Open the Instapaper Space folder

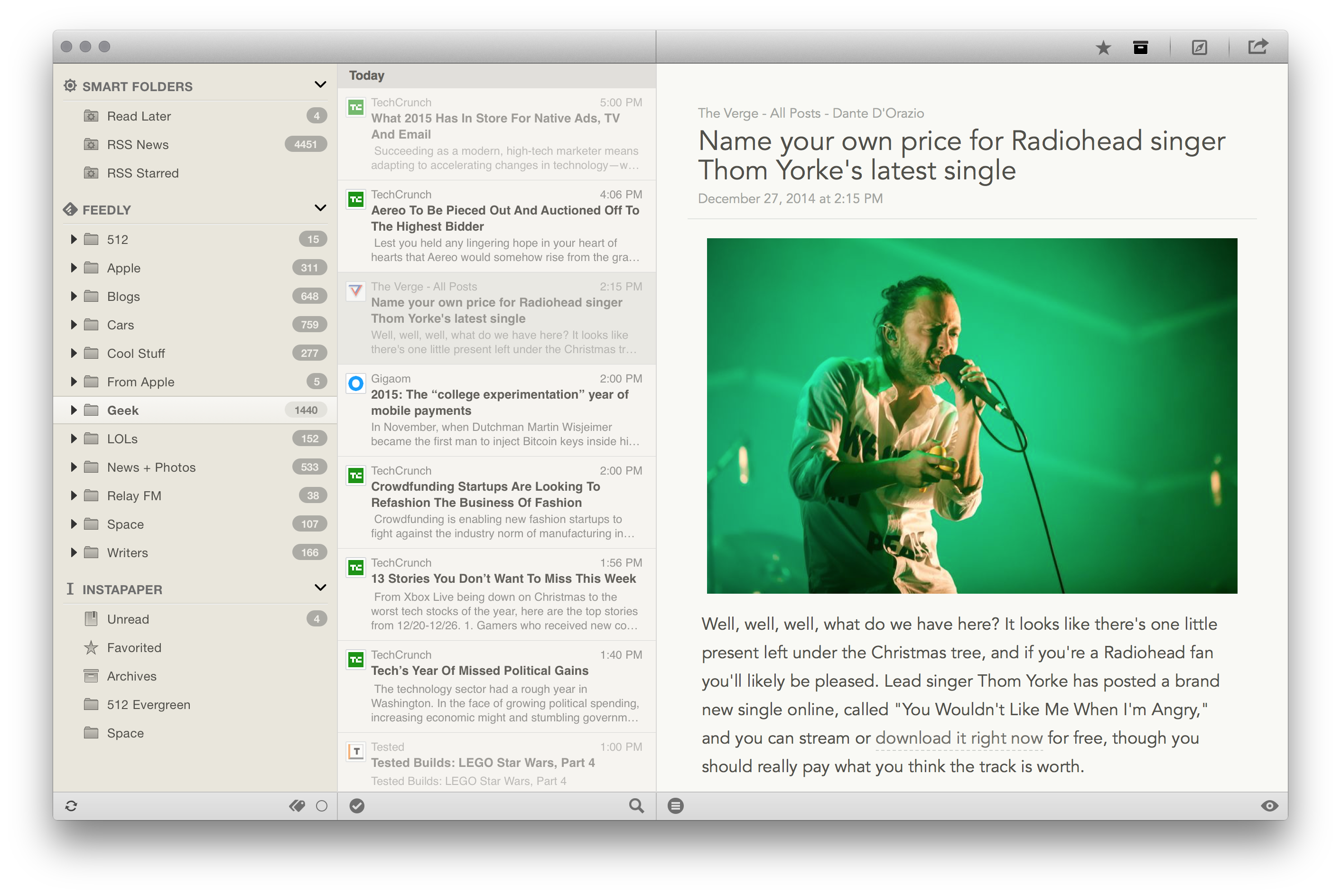(x=195, y=733)
